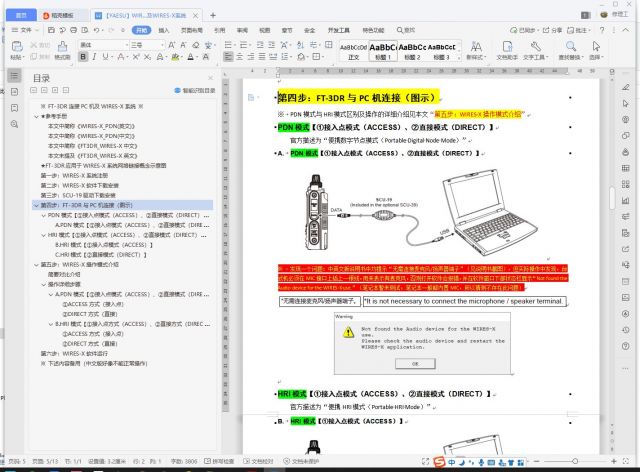Image resolution: width=640 pixels, height=472 pixels.
Task: Click the search magnifier sidebar icon
Action: click(14, 124)
